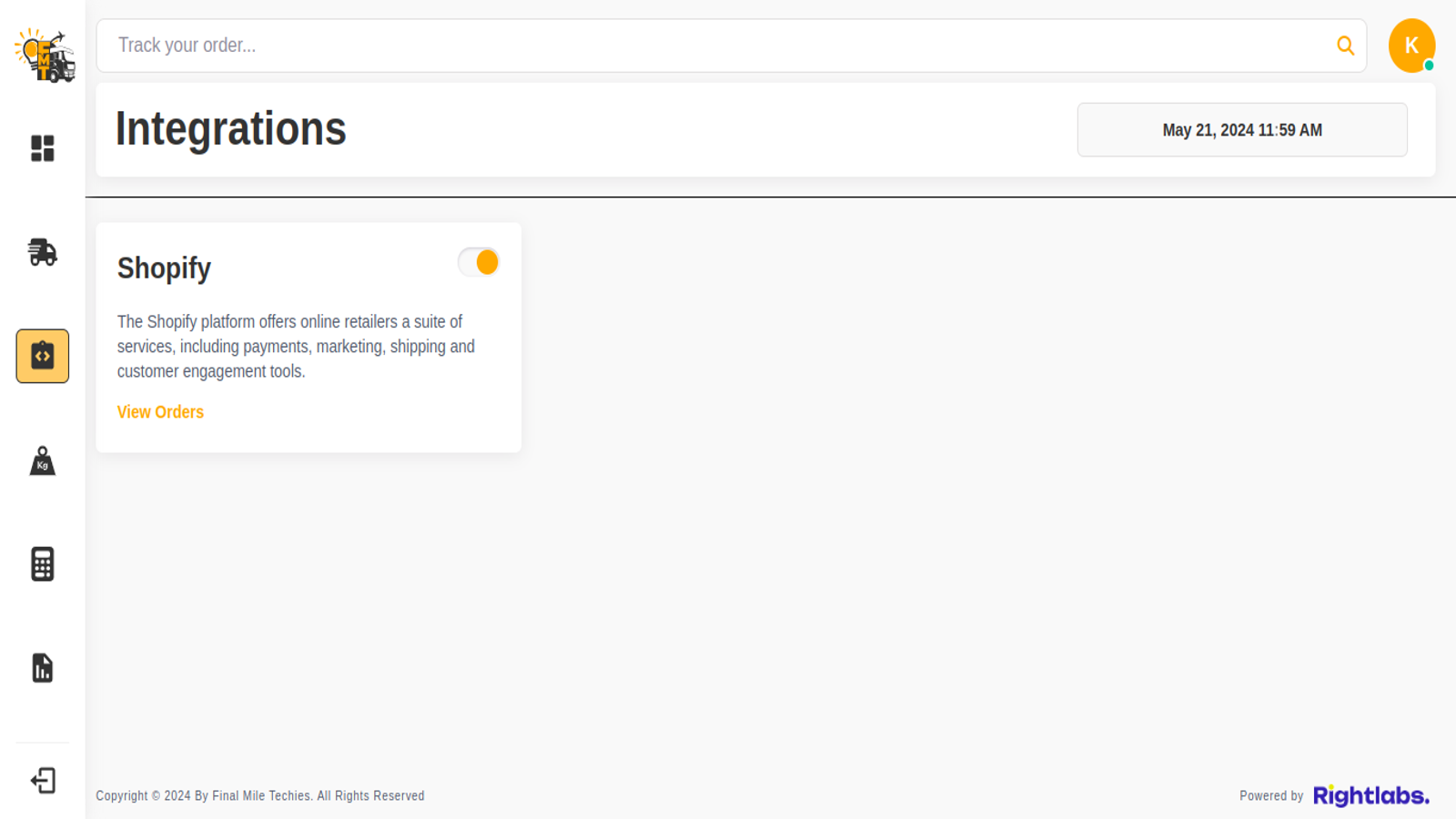Viewport: 1456px width, 819px height.
Task: Select the truck deliveries icon in sidebar
Action: click(x=42, y=253)
